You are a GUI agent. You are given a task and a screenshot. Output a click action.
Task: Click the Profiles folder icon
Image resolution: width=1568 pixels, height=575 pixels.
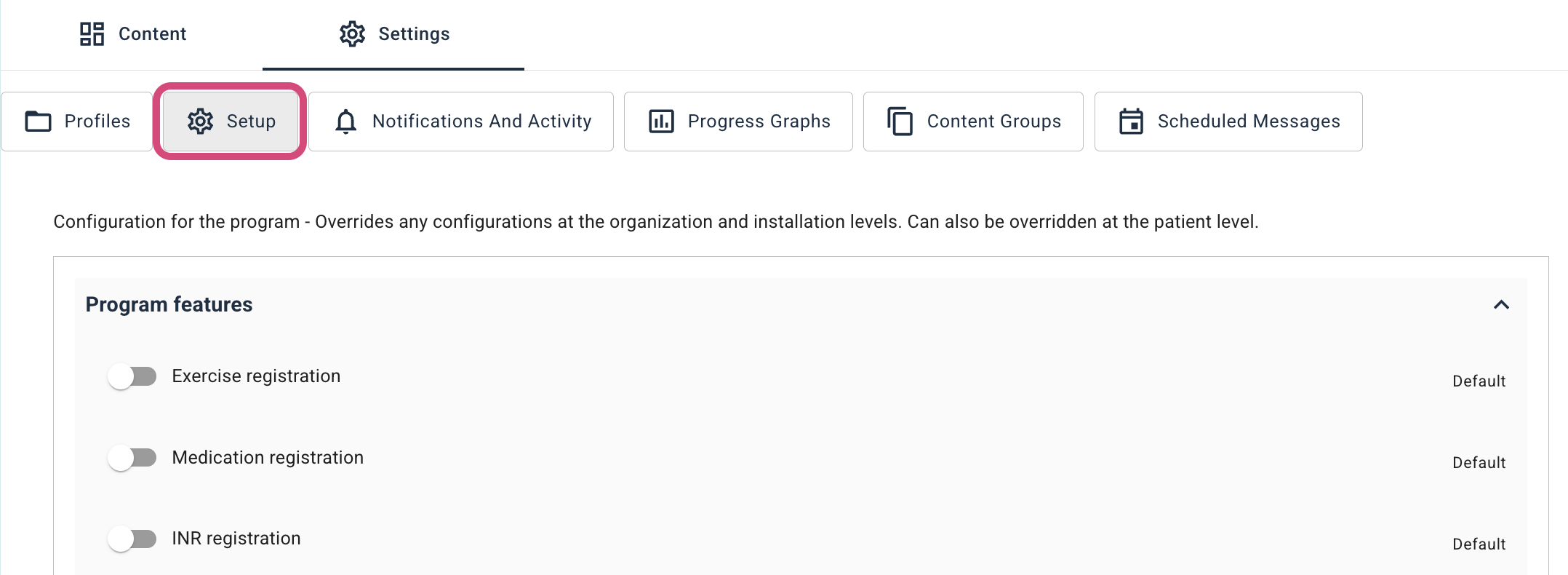click(x=39, y=122)
